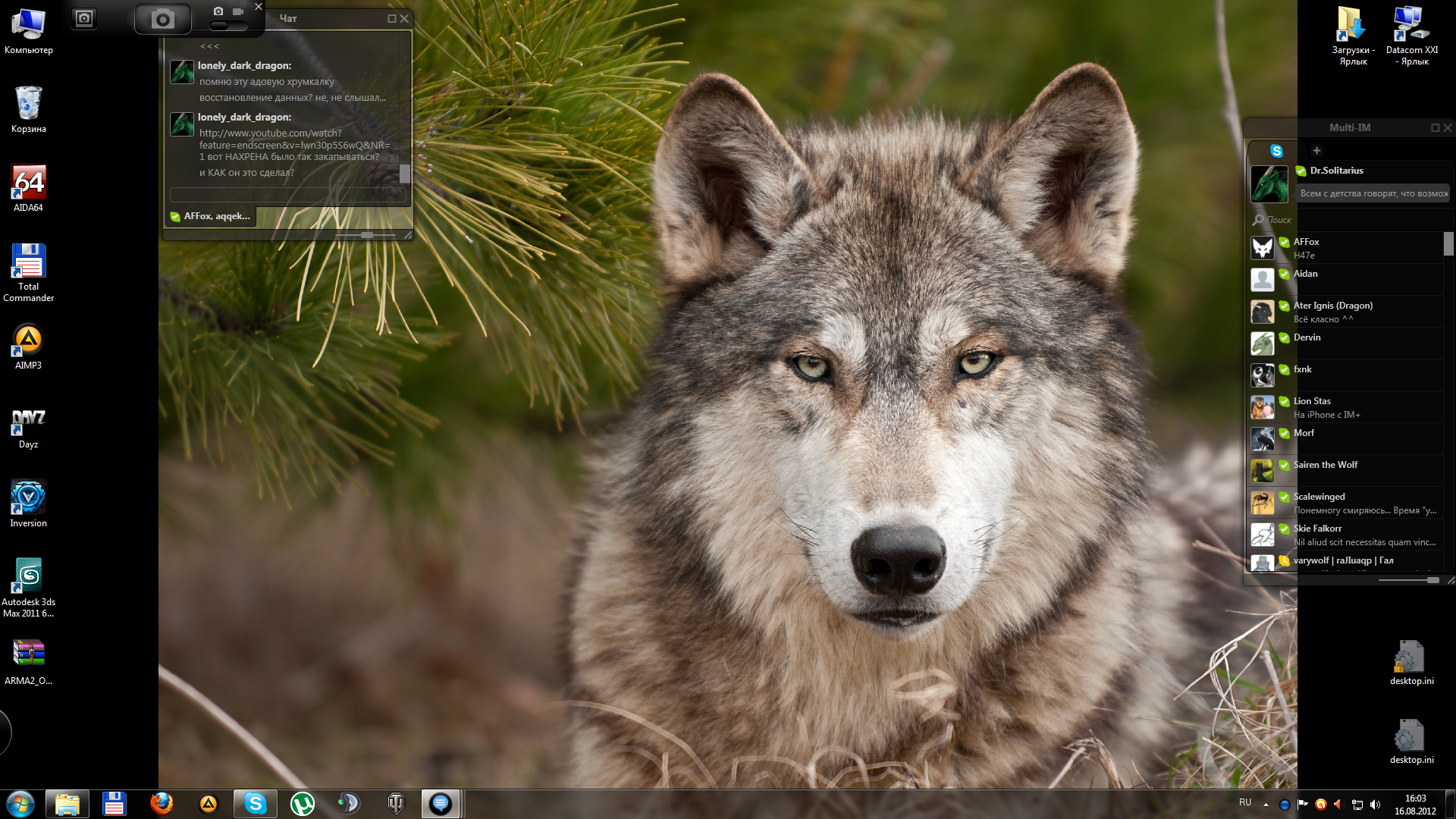Select contact Ater Ignis (Dragon)
Screen dimensions: 1456x819
[x=1332, y=306]
